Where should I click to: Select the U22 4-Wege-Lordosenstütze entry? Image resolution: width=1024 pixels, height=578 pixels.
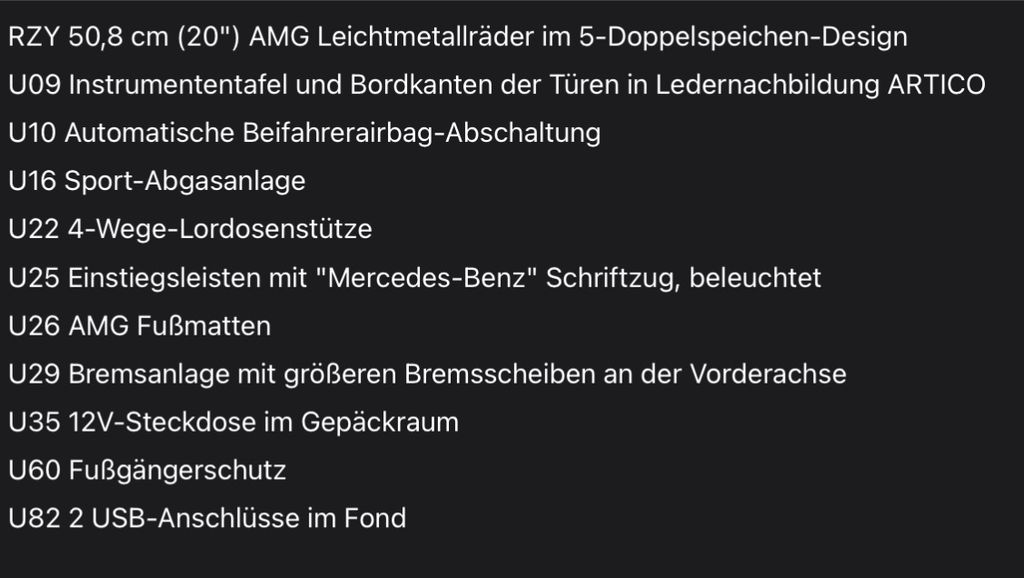[x=190, y=229]
